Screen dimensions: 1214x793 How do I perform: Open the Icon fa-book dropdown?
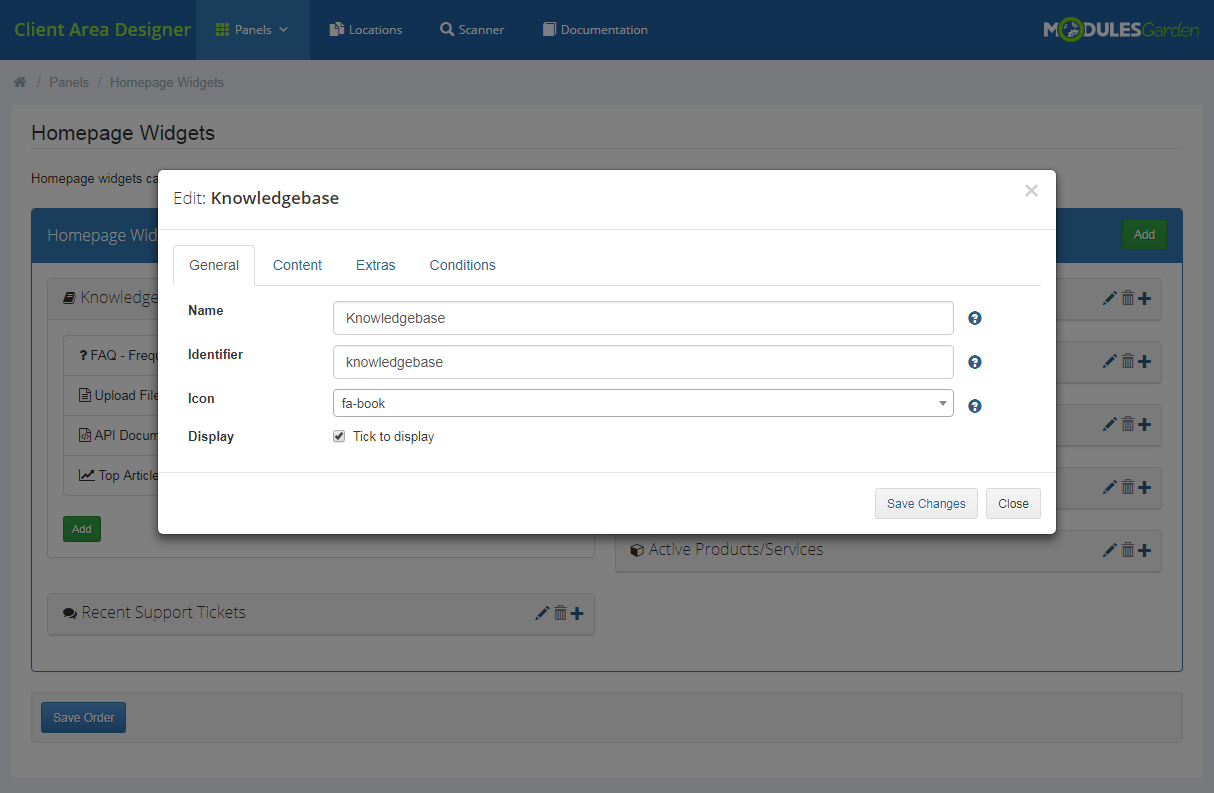pyautogui.click(x=642, y=403)
